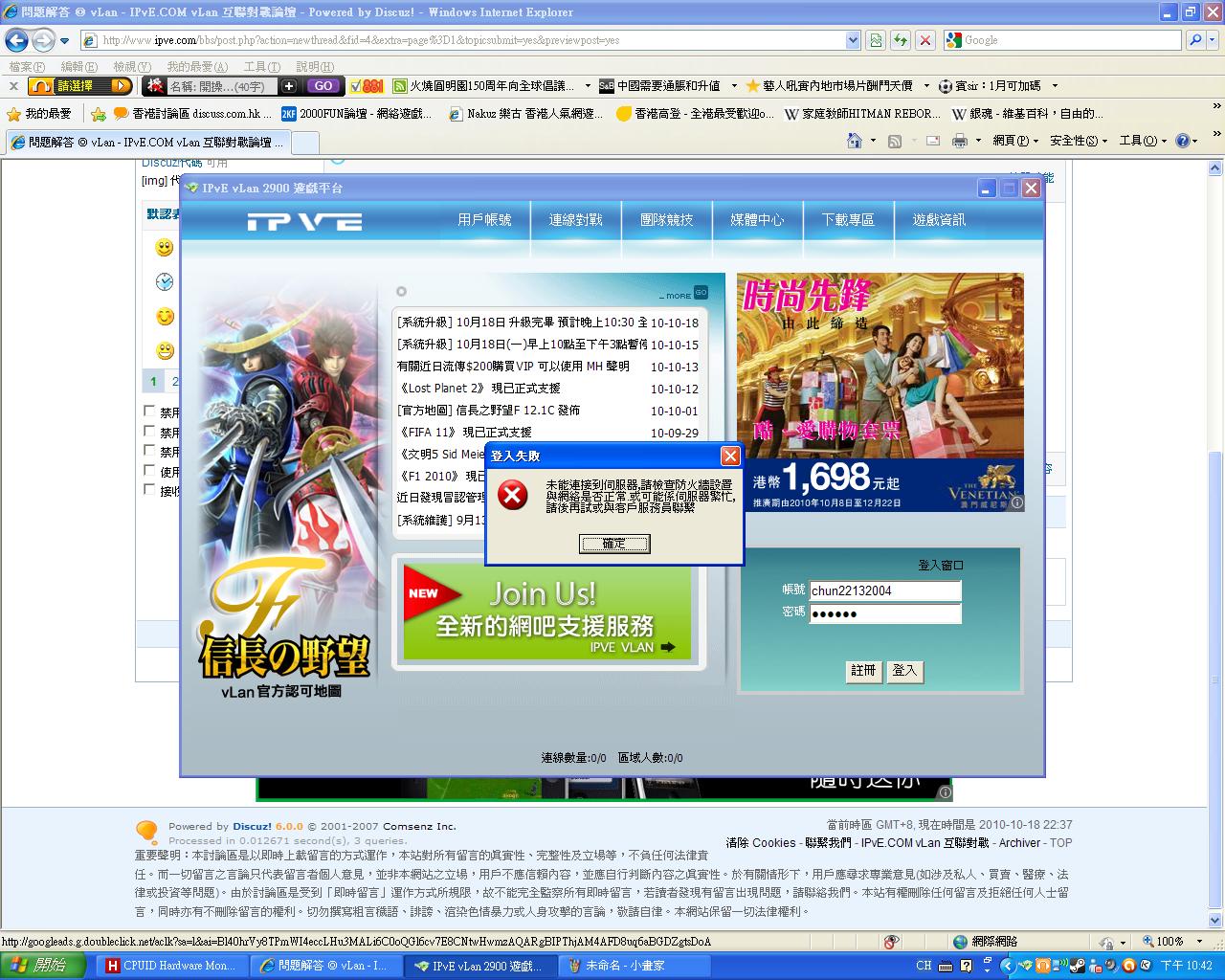
Task: Click the Steam icon in system tray
Action: (1078, 966)
